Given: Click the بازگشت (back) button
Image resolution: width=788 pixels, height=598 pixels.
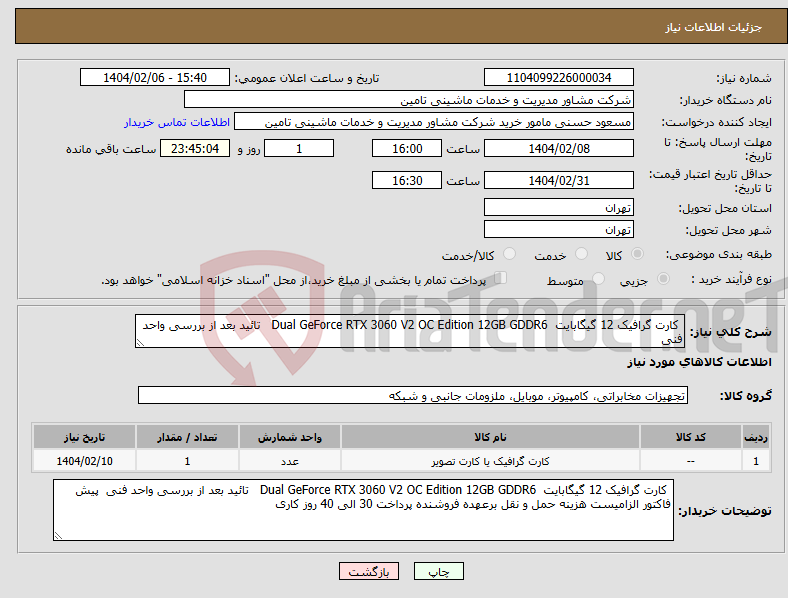Looking at the screenshot, I should tap(369, 571).
